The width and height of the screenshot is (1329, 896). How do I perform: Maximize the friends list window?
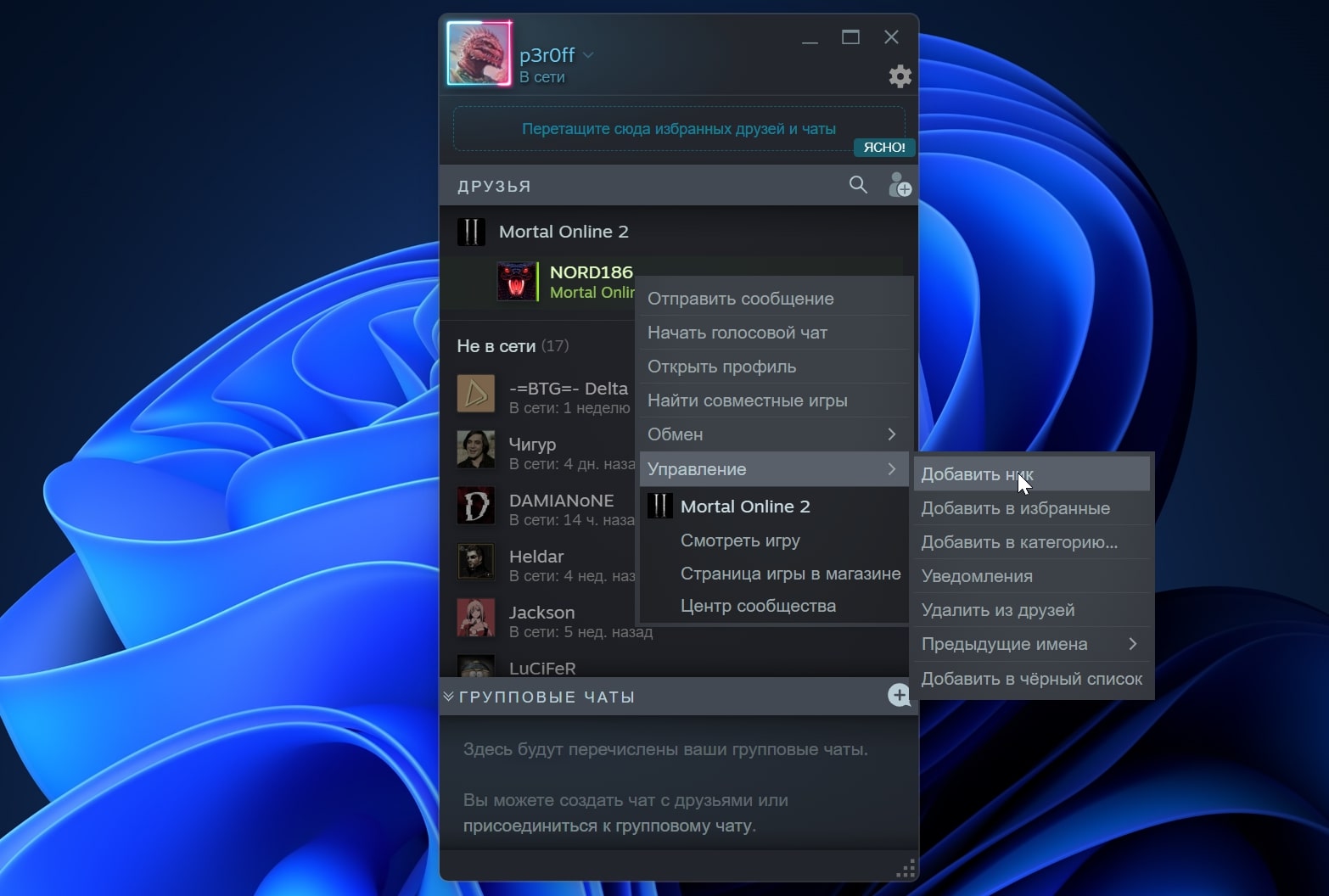pos(850,37)
